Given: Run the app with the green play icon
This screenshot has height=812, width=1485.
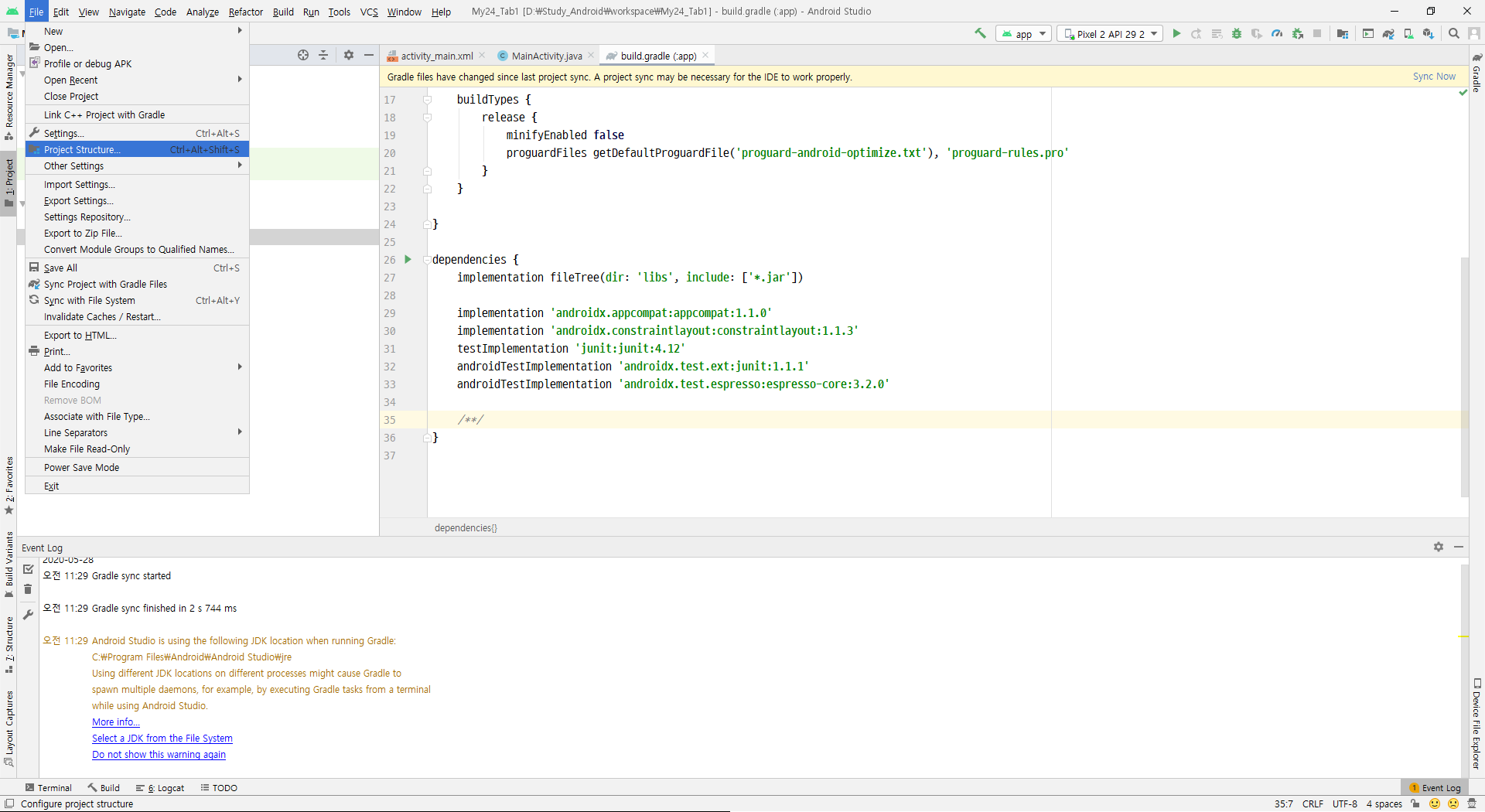Looking at the screenshot, I should point(1176,33).
